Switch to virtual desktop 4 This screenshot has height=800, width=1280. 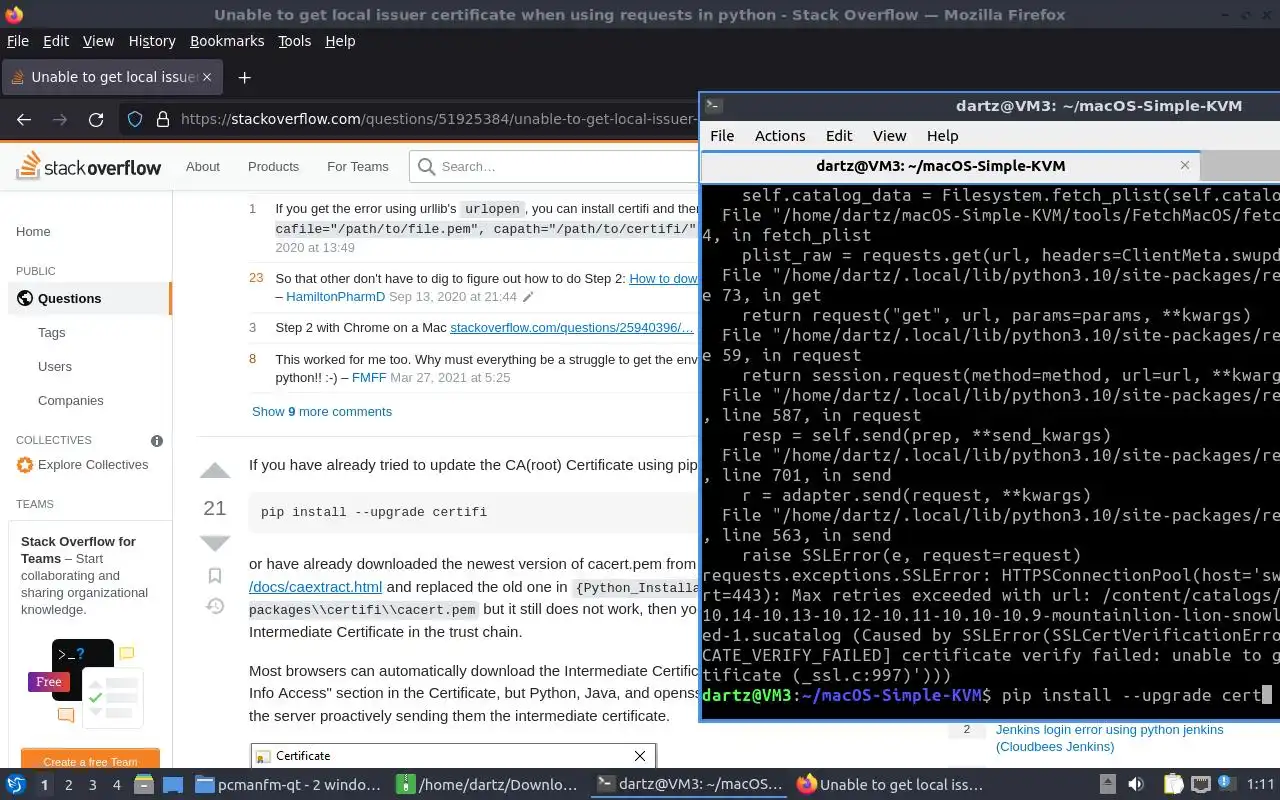[x=116, y=785]
